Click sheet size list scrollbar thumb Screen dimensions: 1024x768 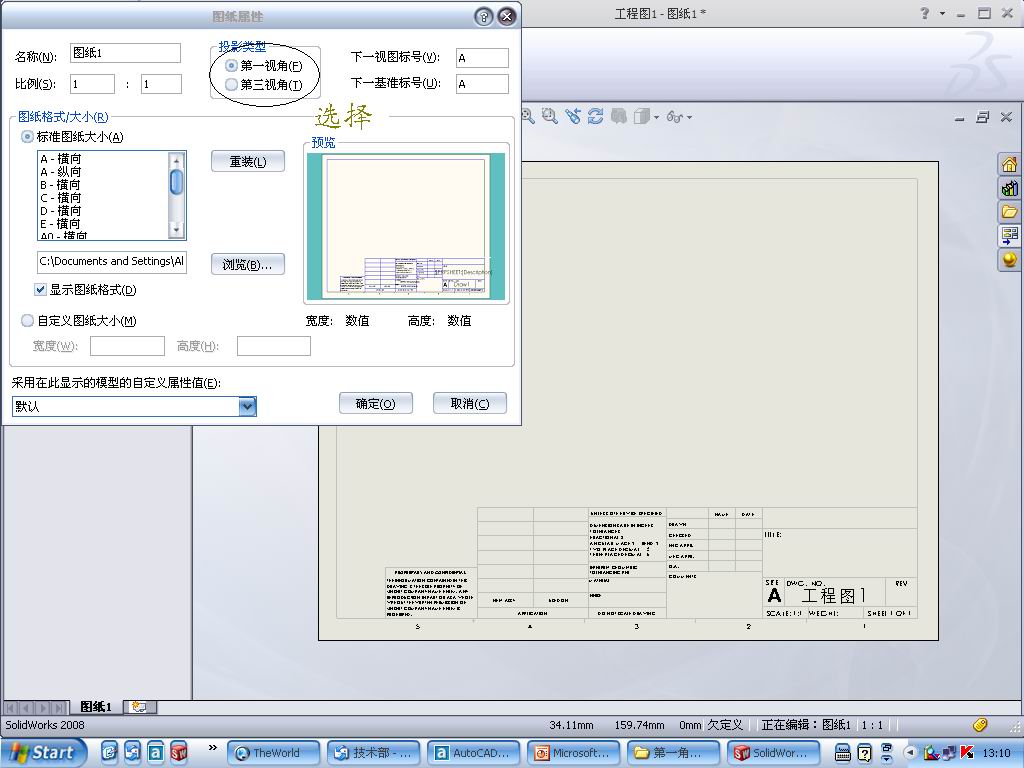[x=176, y=182]
